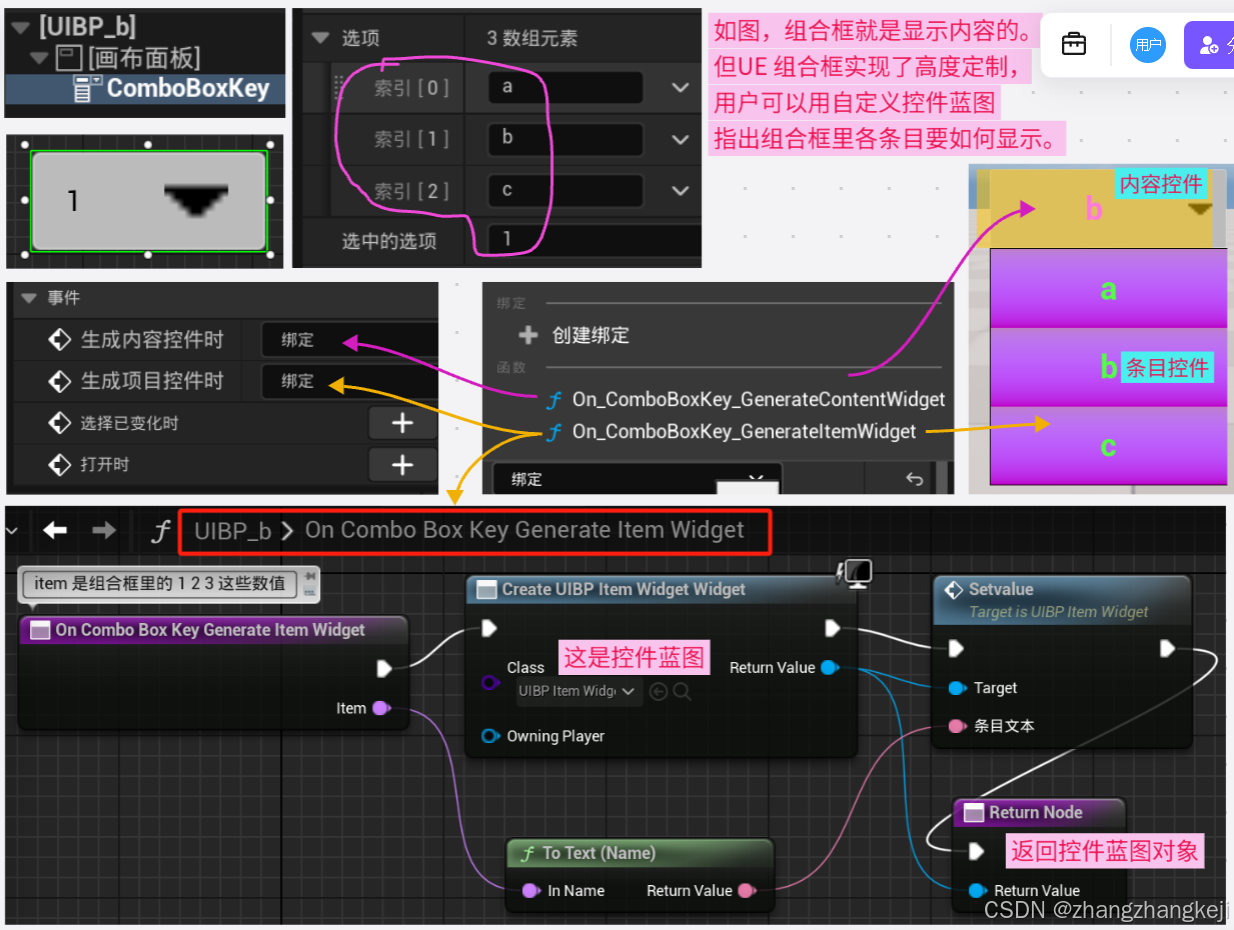Click the purple add-user button in top bar
The width and height of the screenshot is (1234, 930).
pos(1209,45)
